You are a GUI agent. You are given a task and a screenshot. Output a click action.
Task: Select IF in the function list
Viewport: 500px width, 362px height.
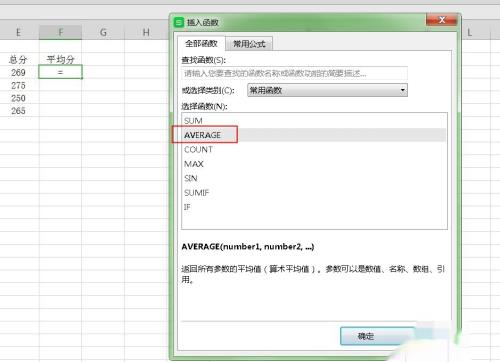314,207
